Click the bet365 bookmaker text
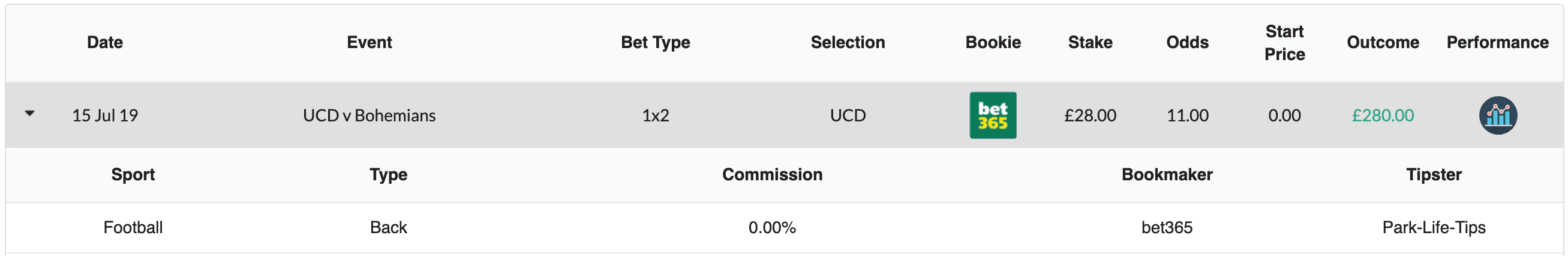This screenshot has width=1568, height=256. 1166,227
